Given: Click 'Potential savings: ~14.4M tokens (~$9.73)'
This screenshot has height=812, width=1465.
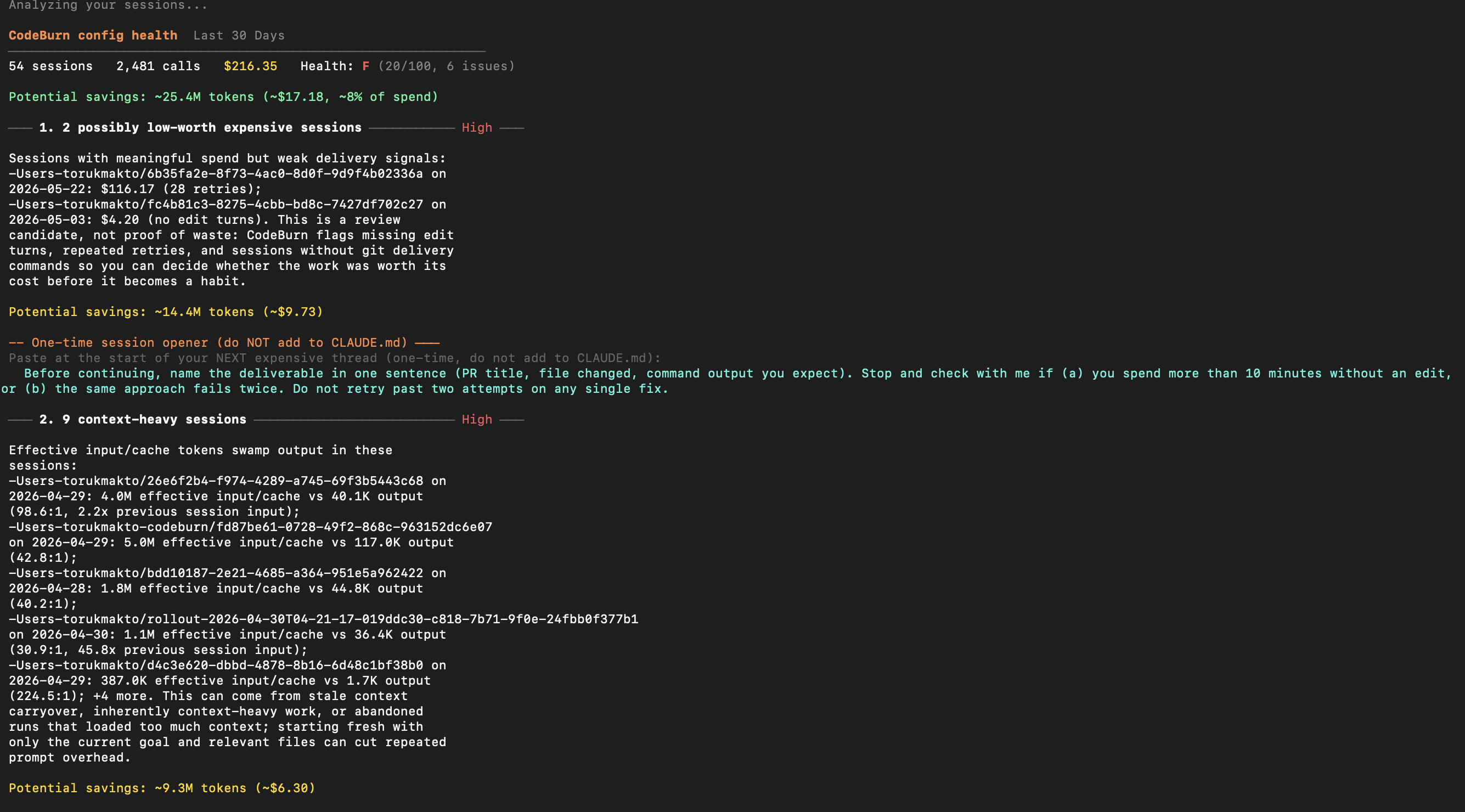Looking at the screenshot, I should 166,312.
